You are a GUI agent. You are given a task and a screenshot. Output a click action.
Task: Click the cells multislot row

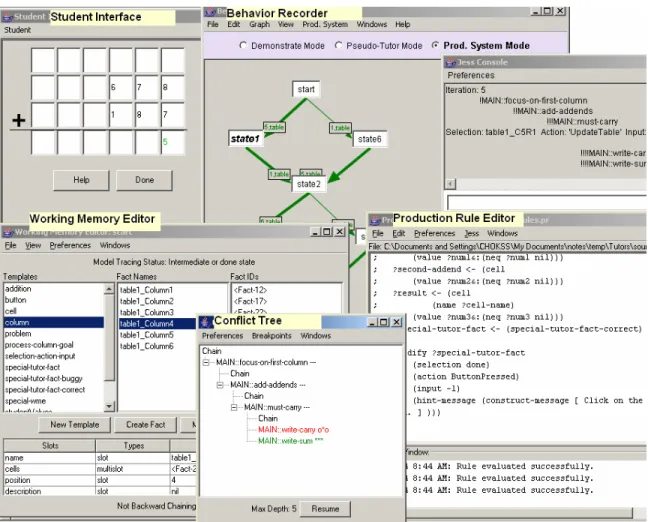click(100, 469)
